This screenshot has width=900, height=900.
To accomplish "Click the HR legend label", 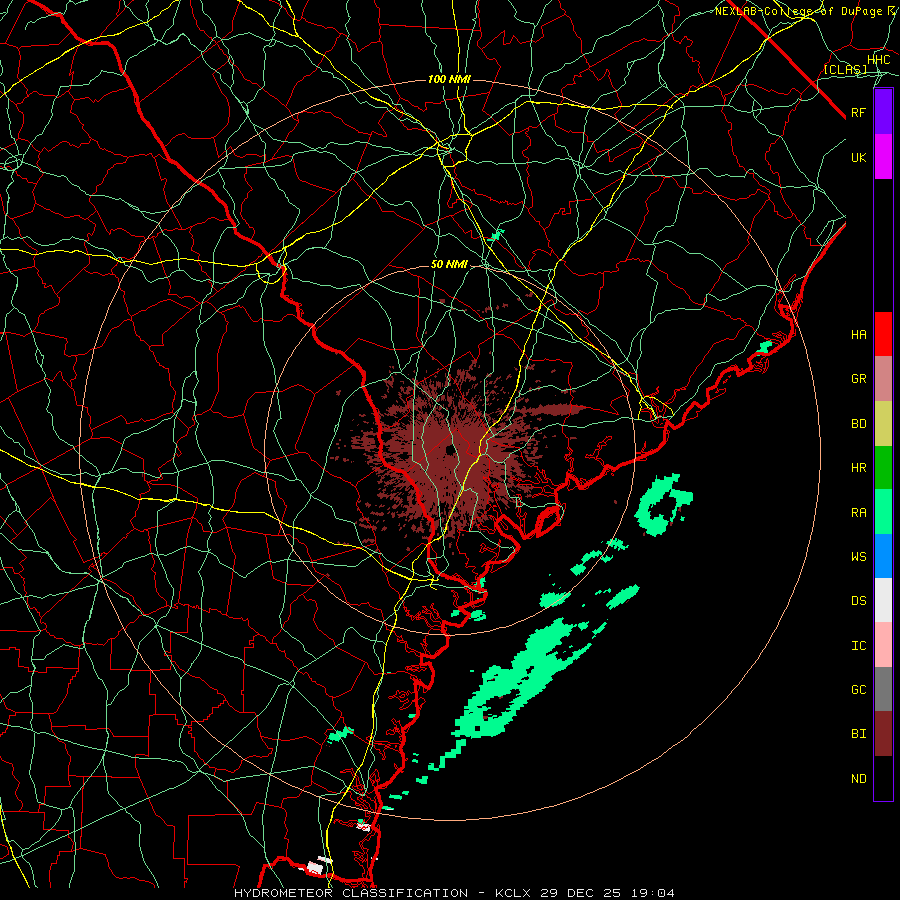I will tap(859, 468).
